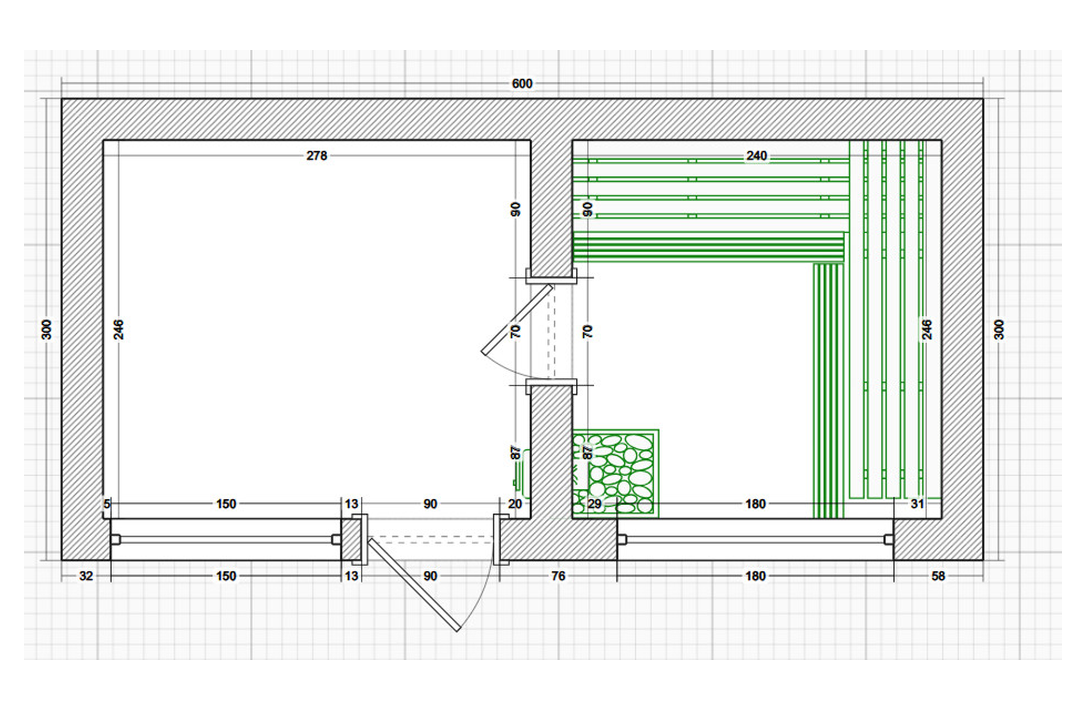The height and width of the screenshot is (710, 1086).
Task: Select the 150 dimension inside the left room
Action: point(226,504)
